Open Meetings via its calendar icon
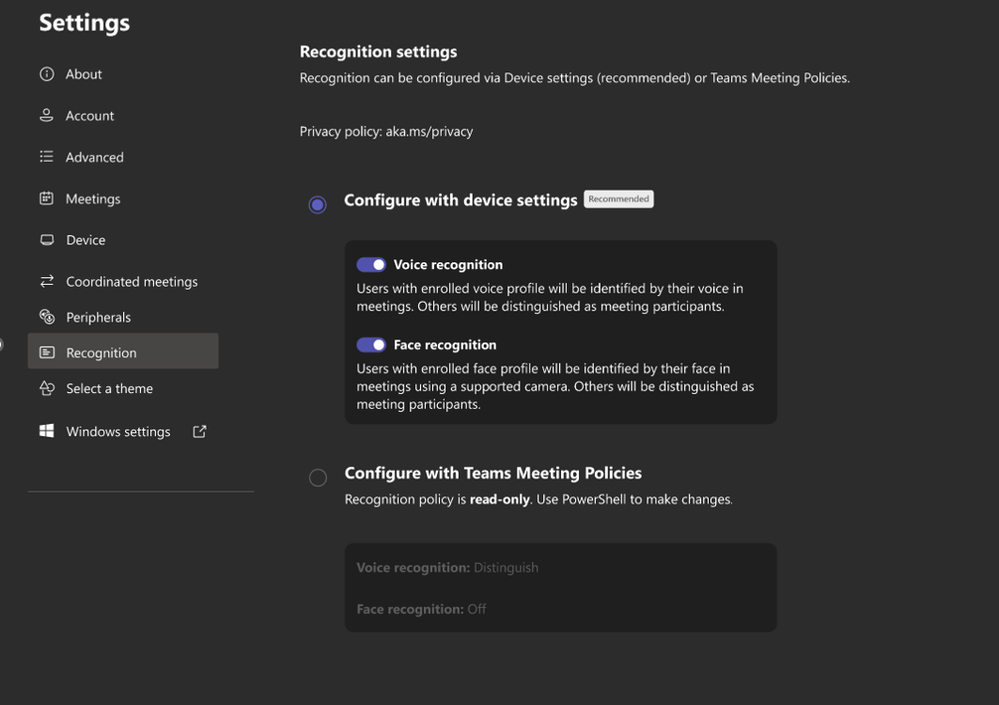The image size is (999, 705). coord(46,198)
